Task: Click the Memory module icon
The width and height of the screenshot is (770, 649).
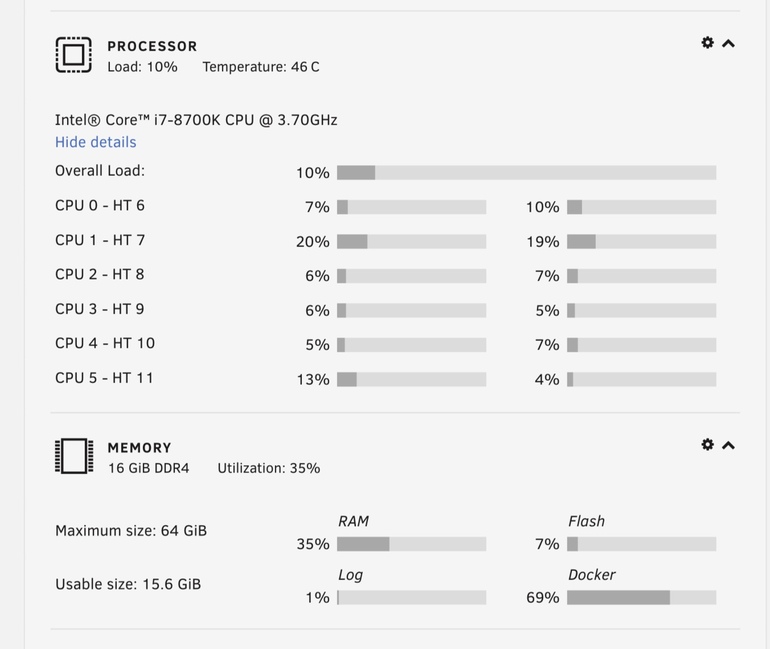Action: [73, 456]
